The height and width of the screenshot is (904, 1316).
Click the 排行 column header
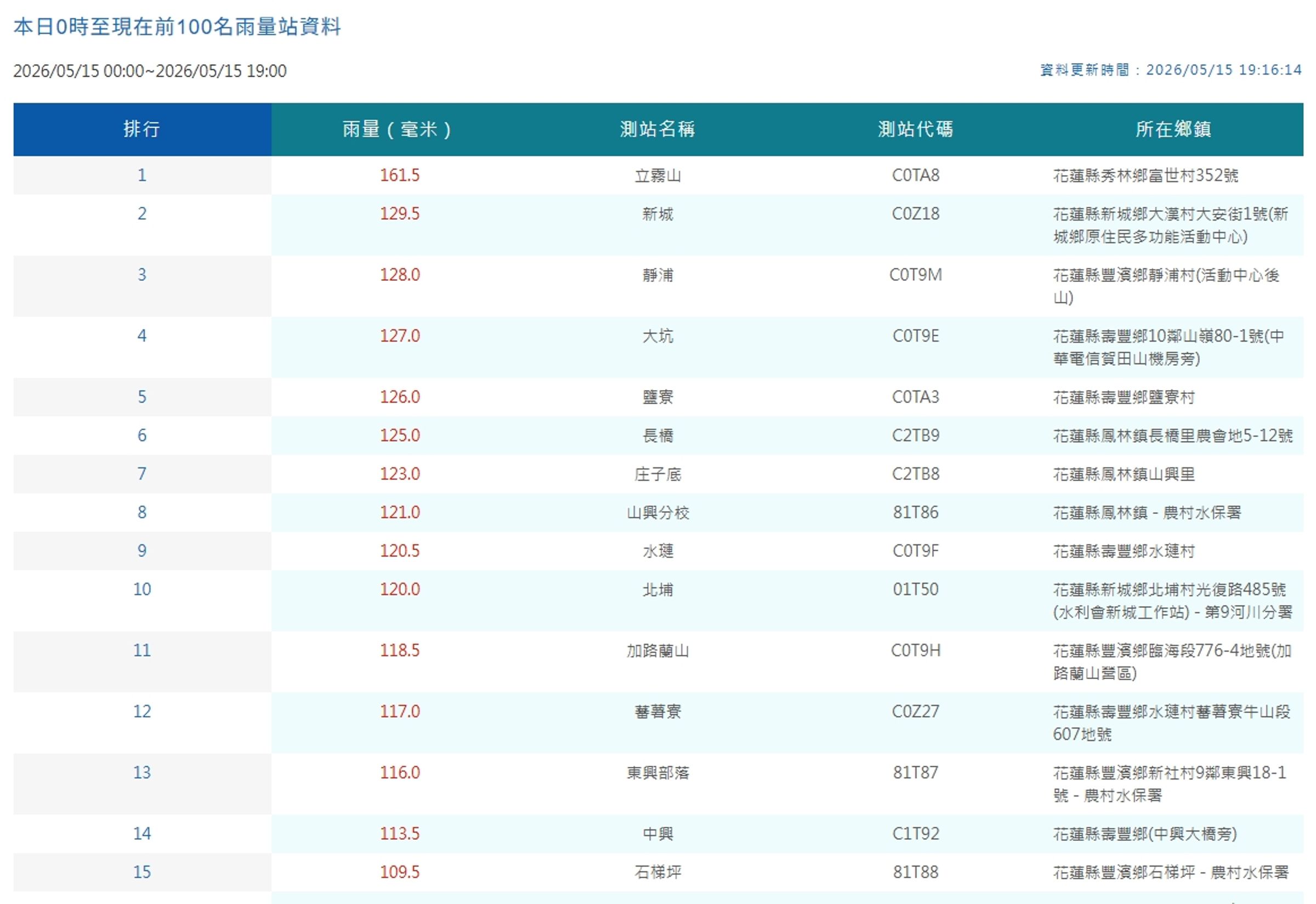(142, 129)
